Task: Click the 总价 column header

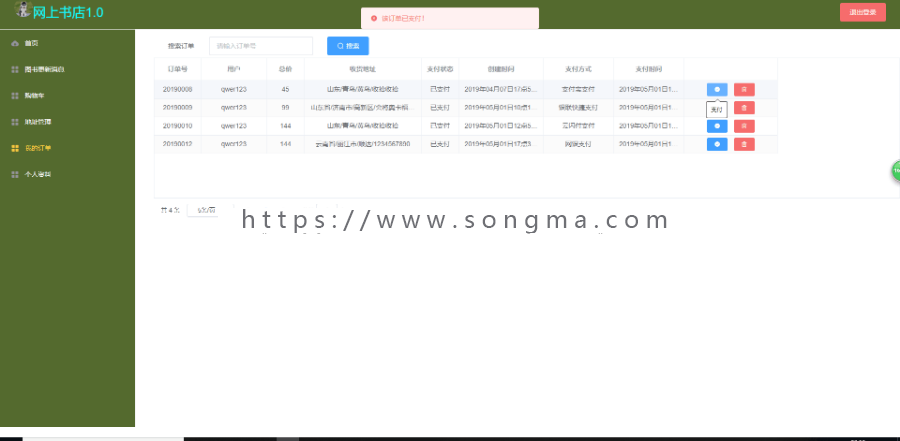Action: pyautogui.click(x=285, y=69)
